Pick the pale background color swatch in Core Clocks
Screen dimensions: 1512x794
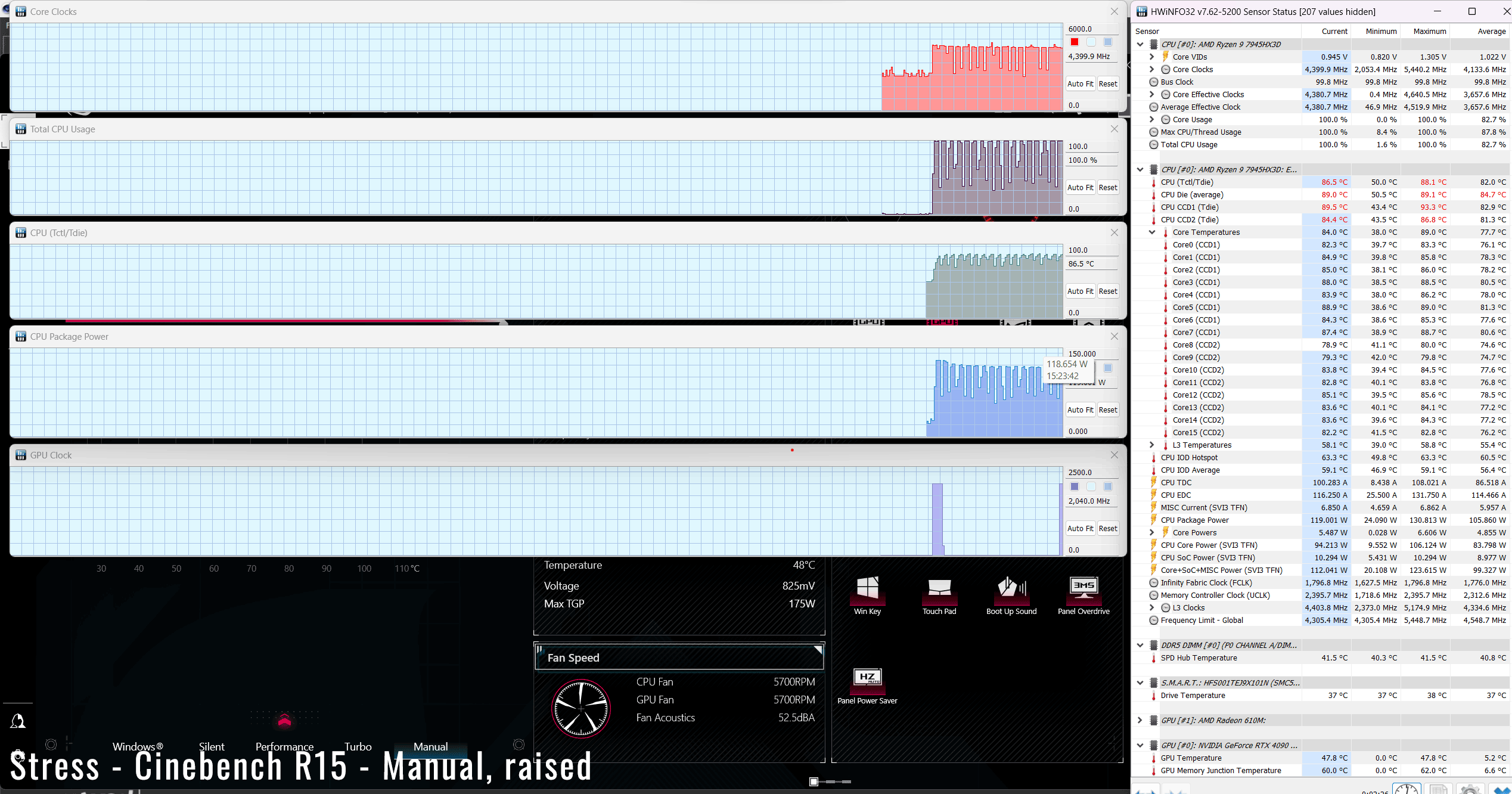pos(1091,42)
